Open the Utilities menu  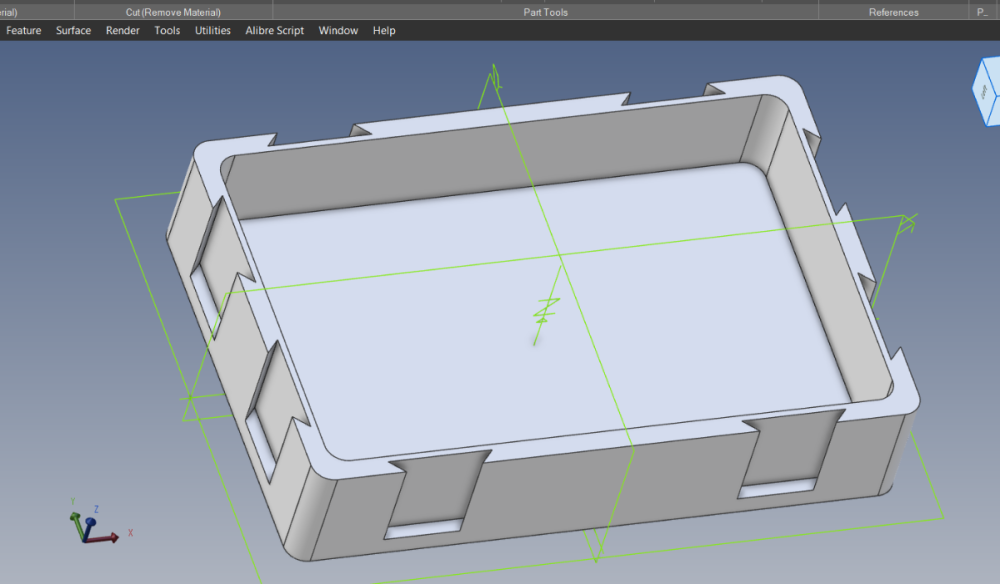pyautogui.click(x=212, y=31)
